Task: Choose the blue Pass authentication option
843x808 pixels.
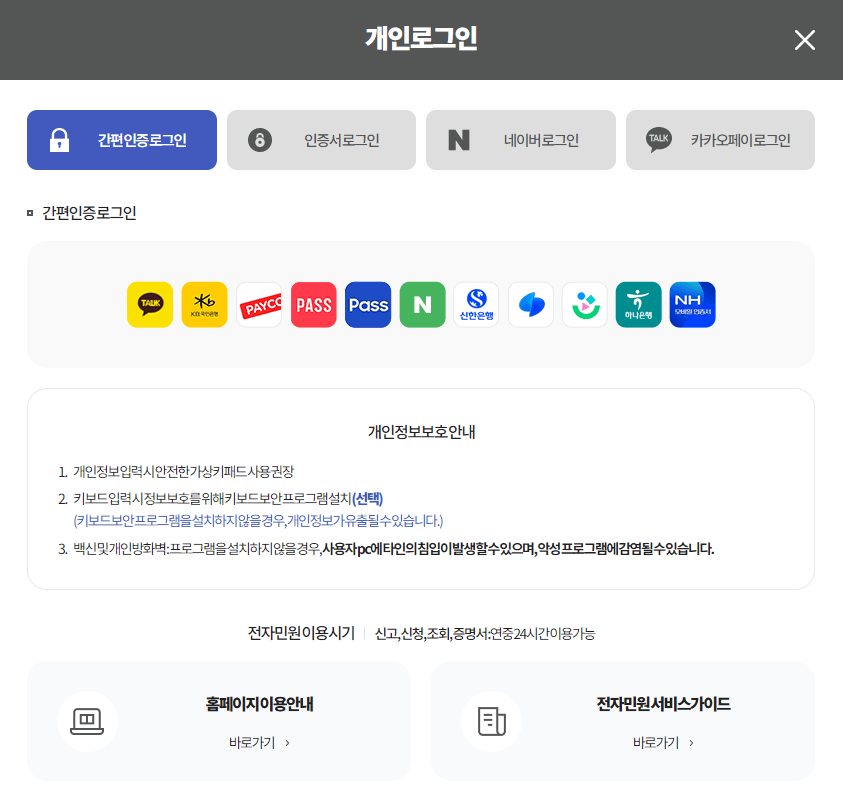Action: pos(367,304)
